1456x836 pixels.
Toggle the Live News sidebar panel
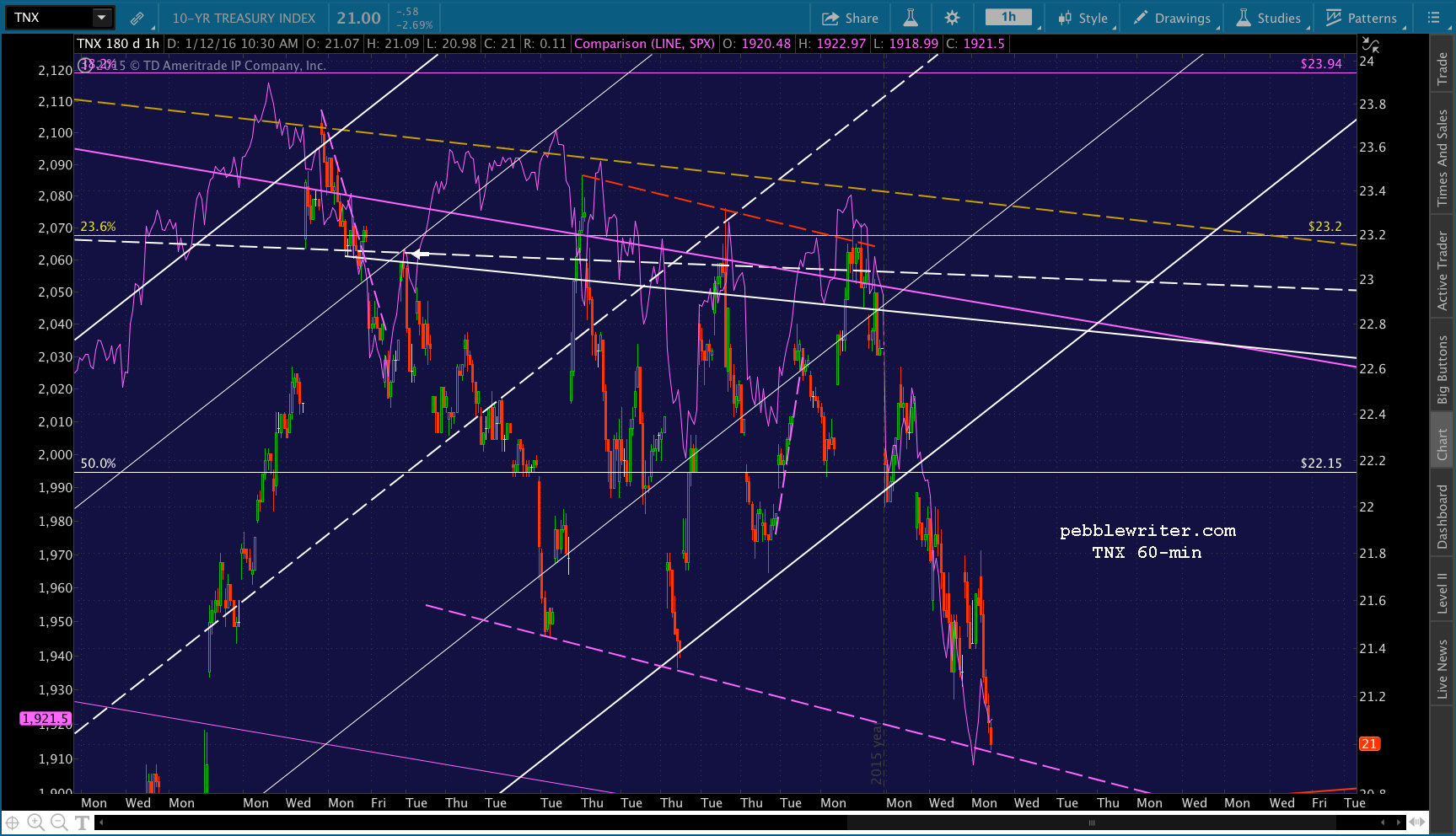1443,667
